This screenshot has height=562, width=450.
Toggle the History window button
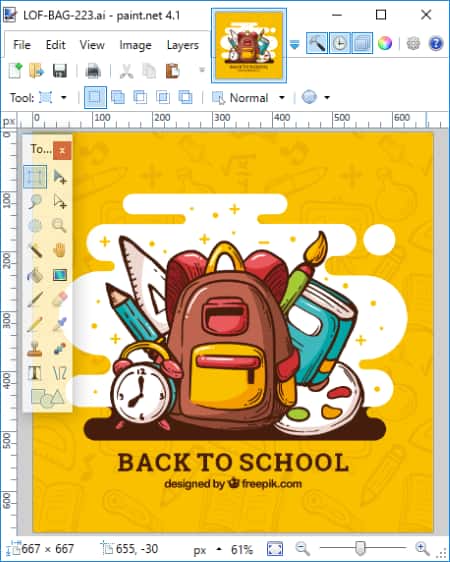coord(339,43)
